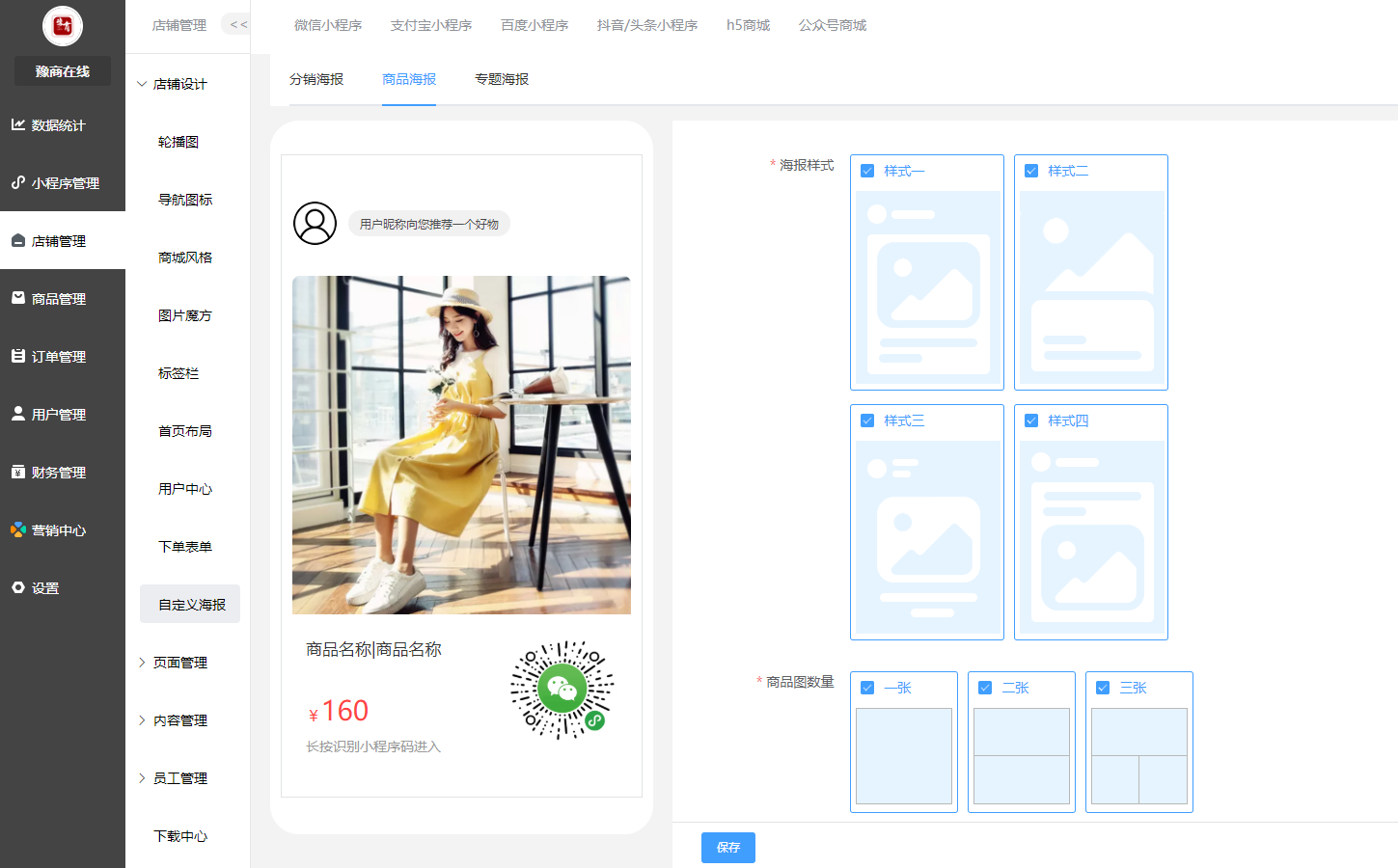Select the 三张 three-image layout thumbnail

point(1139,756)
